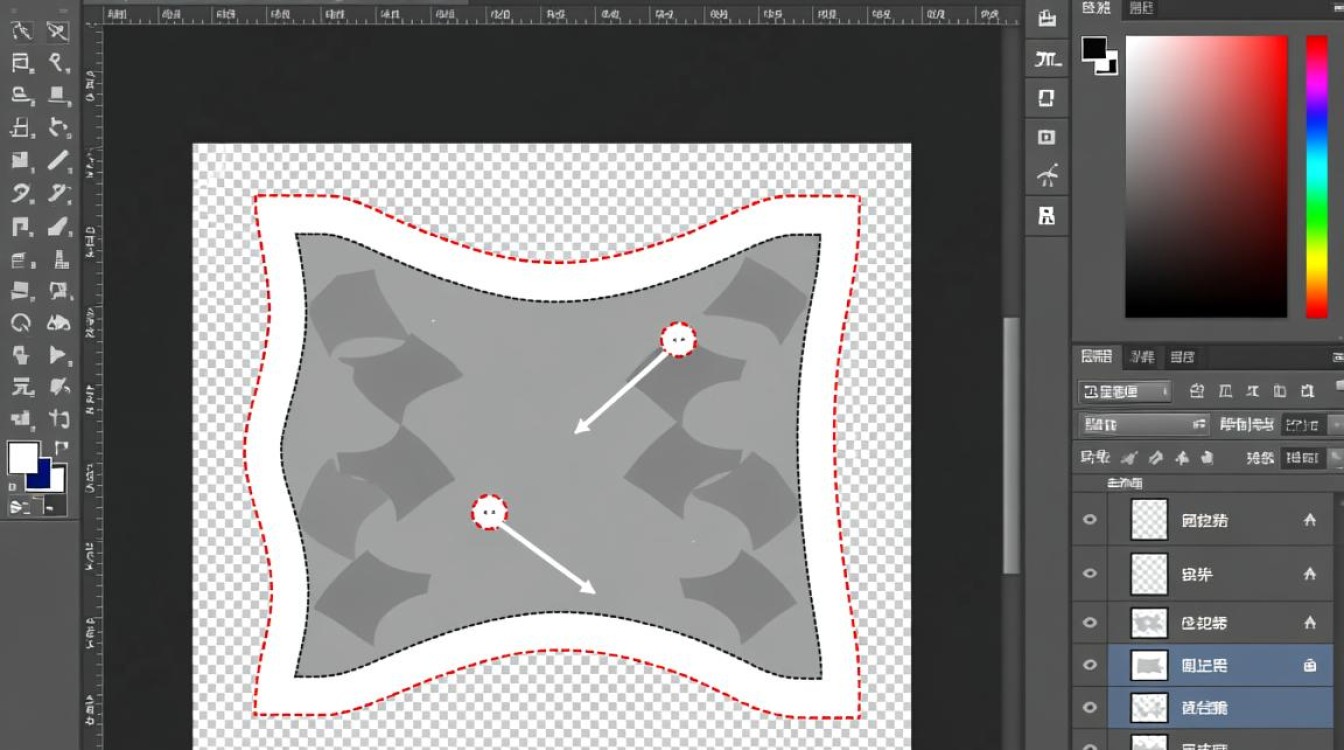Open the puppet figure panel icon in the dock

tap(1047, 177)
